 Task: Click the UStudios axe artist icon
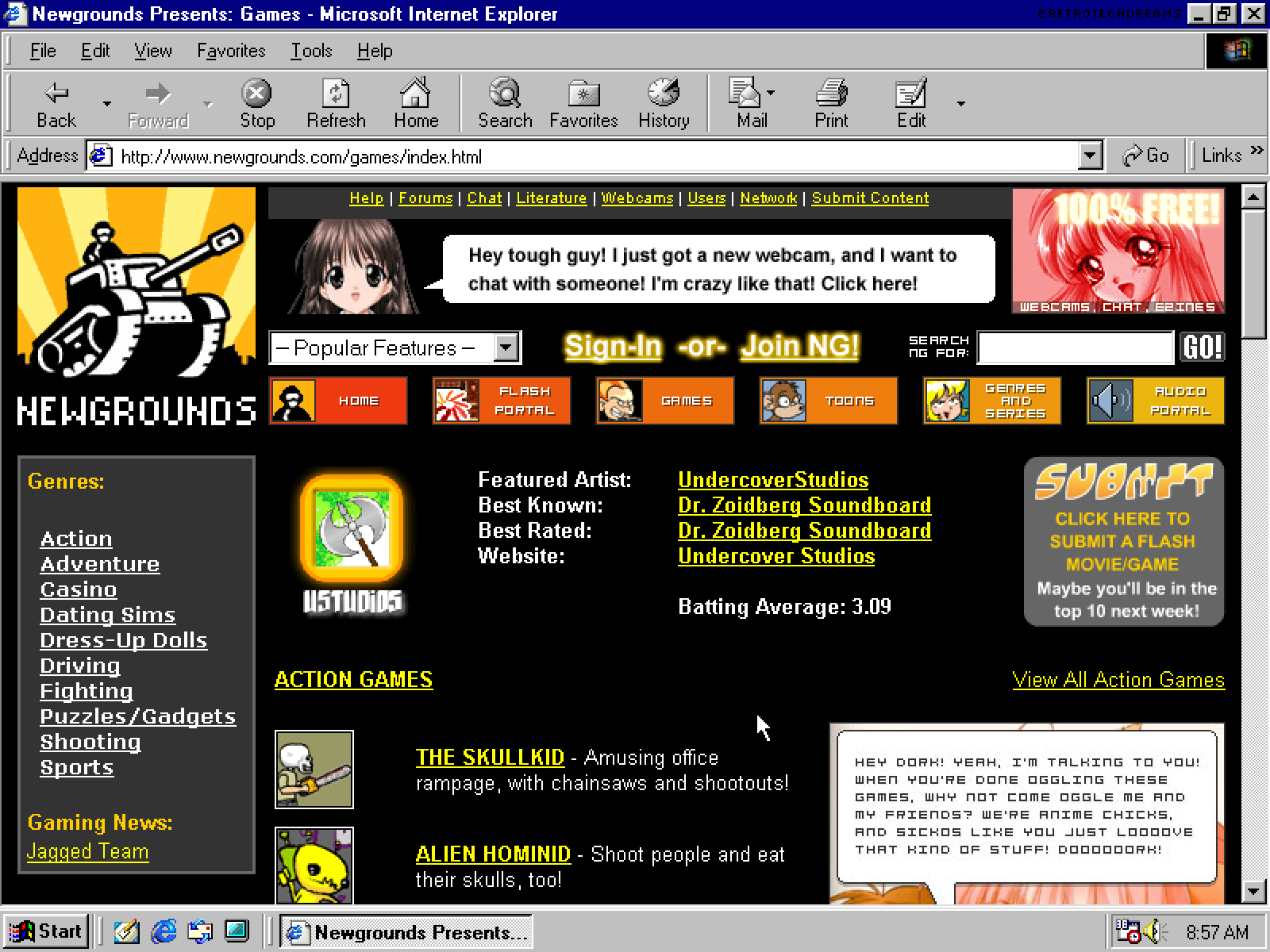tap(352, 530)
